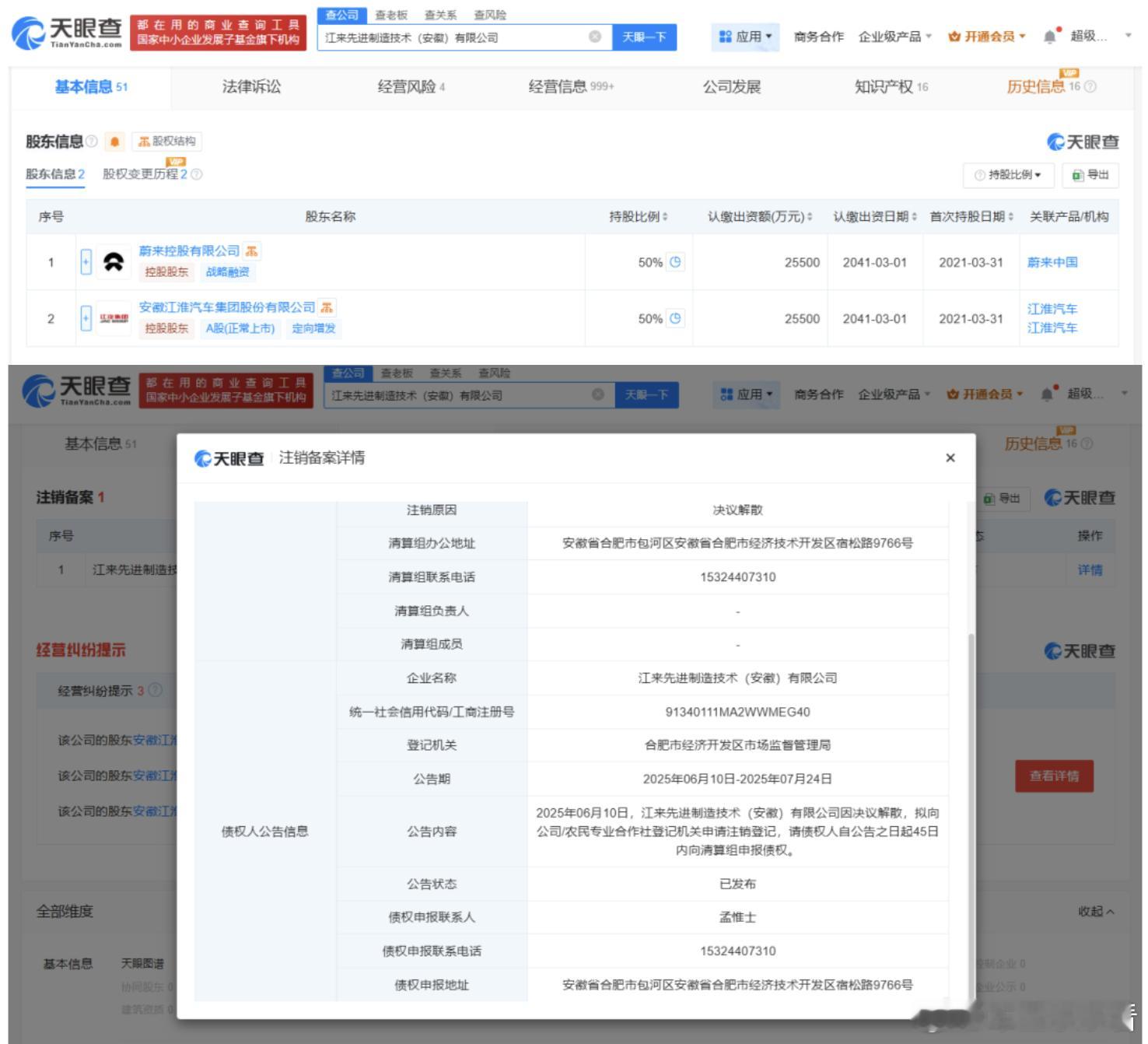This screenshot has height=1044, width=1148.
Task: Select the 基本信息 51 tab in the top screenshot
Action: pos(91,86)
